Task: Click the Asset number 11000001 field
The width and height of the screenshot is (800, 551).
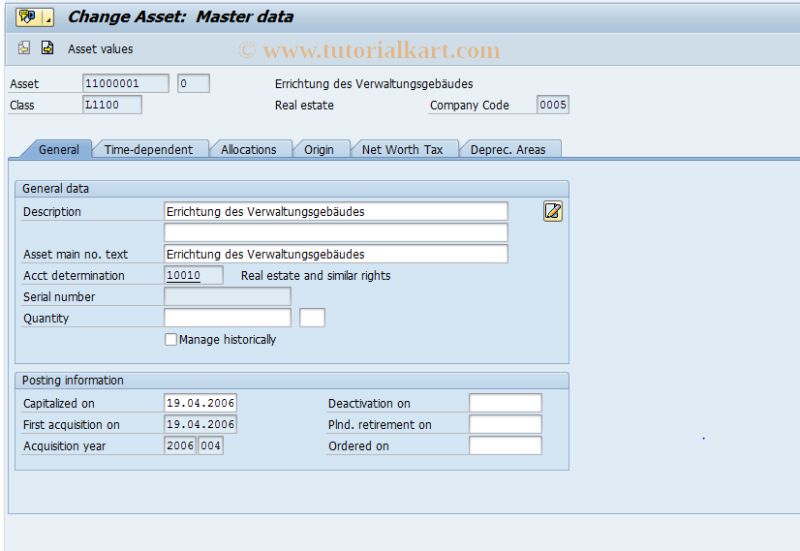Action: 126,83
